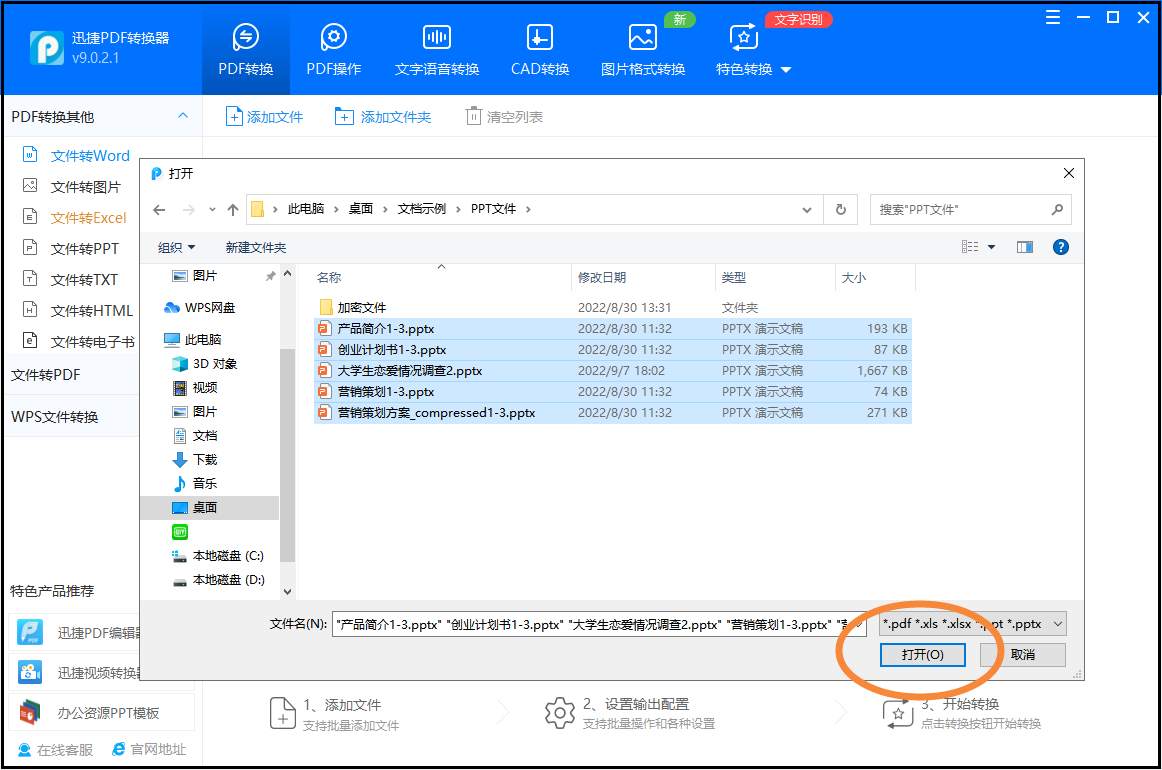
Task: Click the 官网地址 link
Action: tap(149, 750)
